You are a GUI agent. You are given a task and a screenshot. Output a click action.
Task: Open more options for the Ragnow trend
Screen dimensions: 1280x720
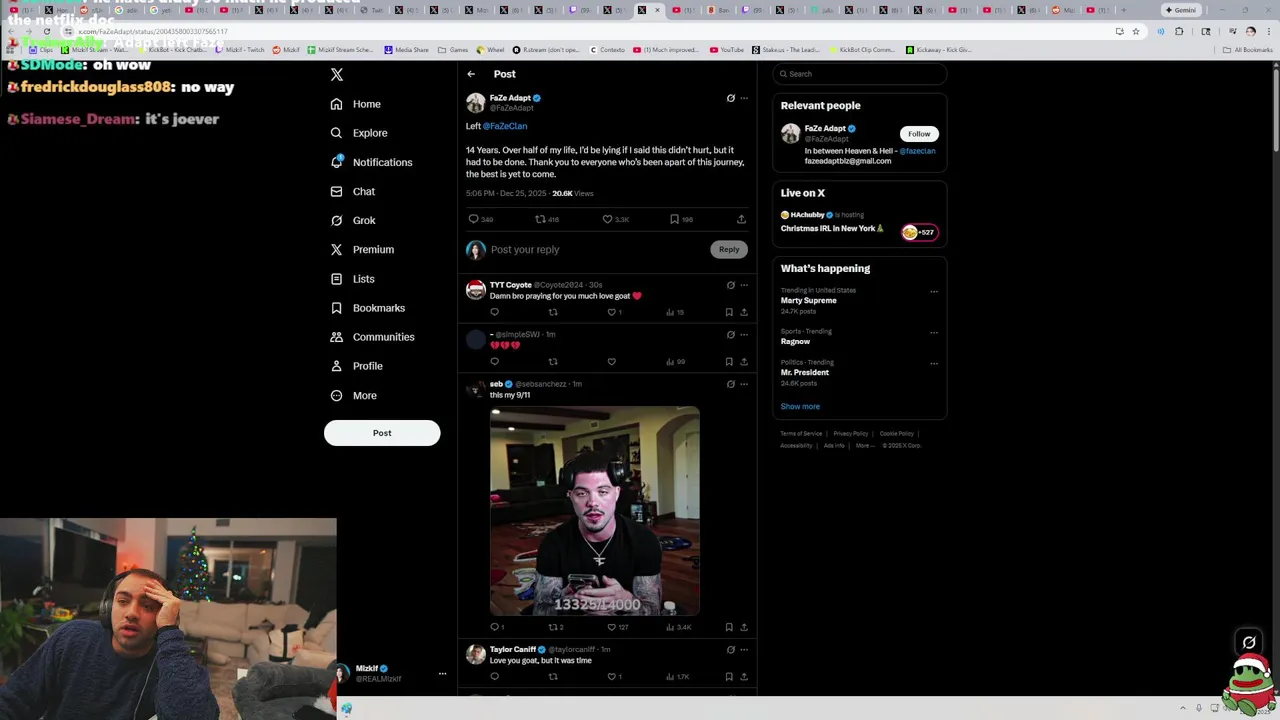tap(934, 333)
